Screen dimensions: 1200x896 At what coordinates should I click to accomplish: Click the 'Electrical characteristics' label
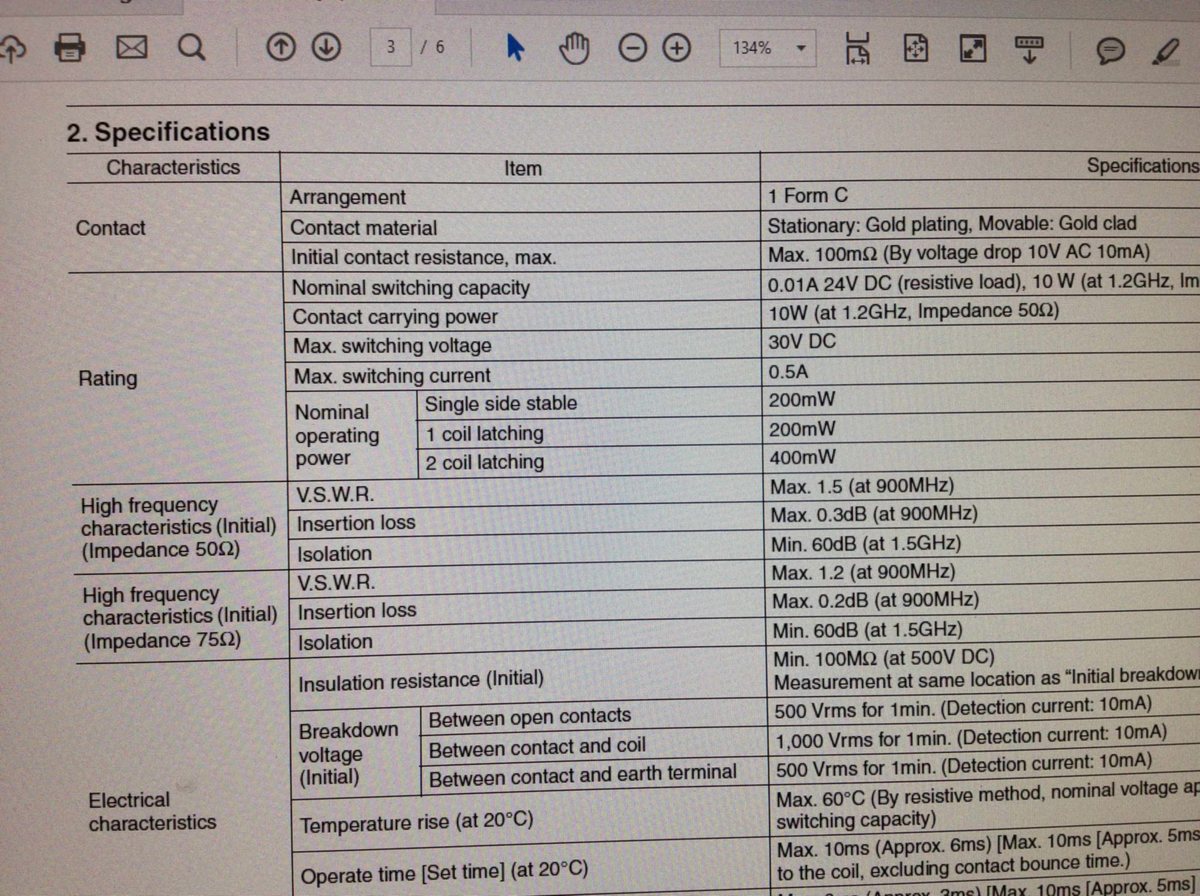click(151, 811)
